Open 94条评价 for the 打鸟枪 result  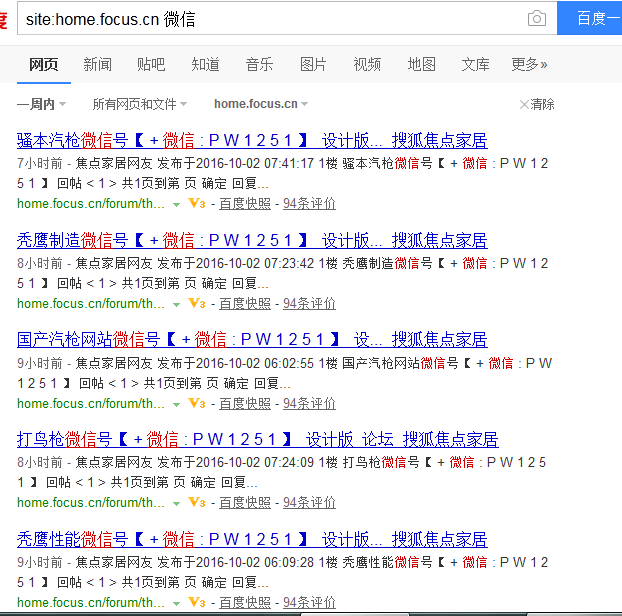tap(309, 503)
